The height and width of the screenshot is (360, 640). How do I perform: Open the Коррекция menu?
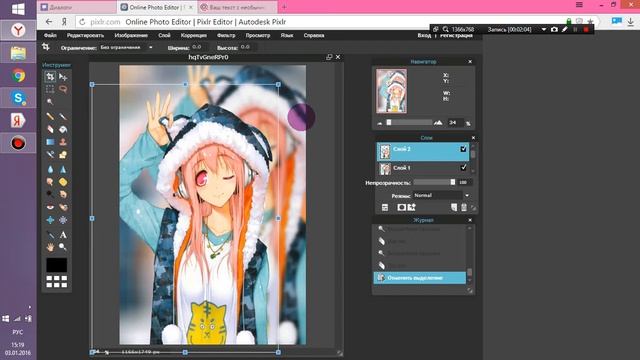(193, 36)
